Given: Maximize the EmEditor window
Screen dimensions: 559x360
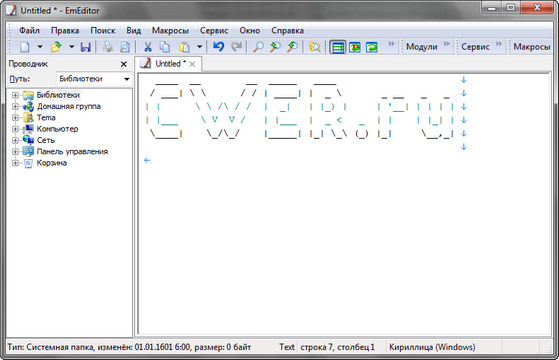Looking at the screenshot, I should coord(511,7).
